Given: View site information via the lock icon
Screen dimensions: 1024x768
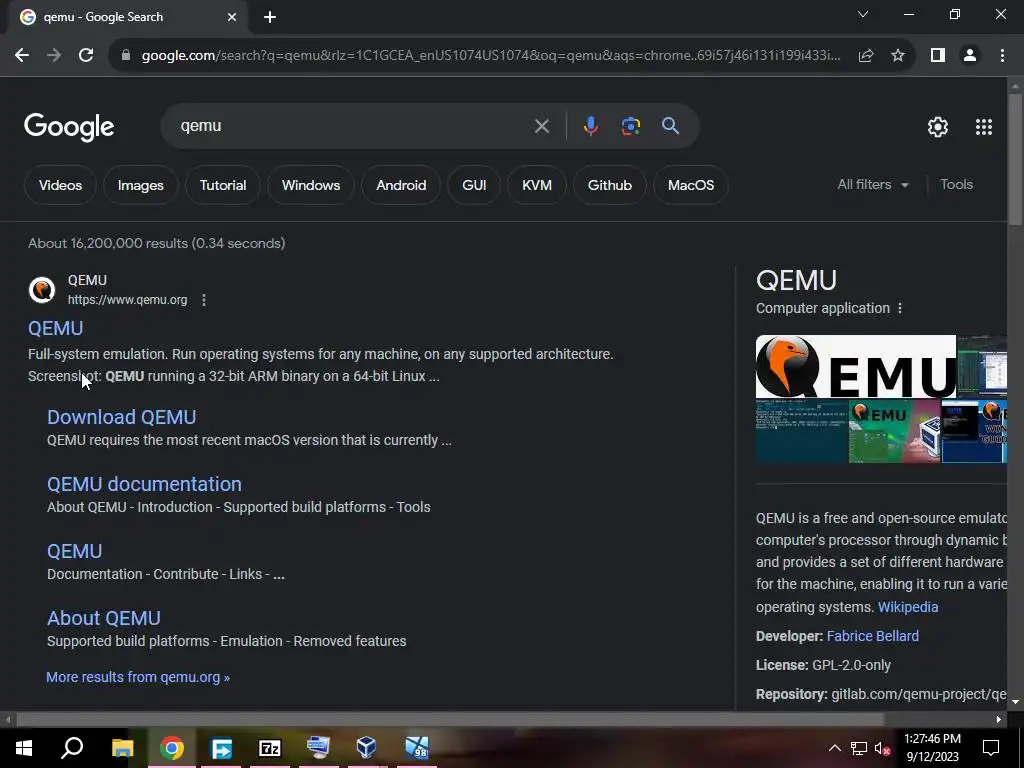Looking at the screenshot, I should (x=126, y=56).
